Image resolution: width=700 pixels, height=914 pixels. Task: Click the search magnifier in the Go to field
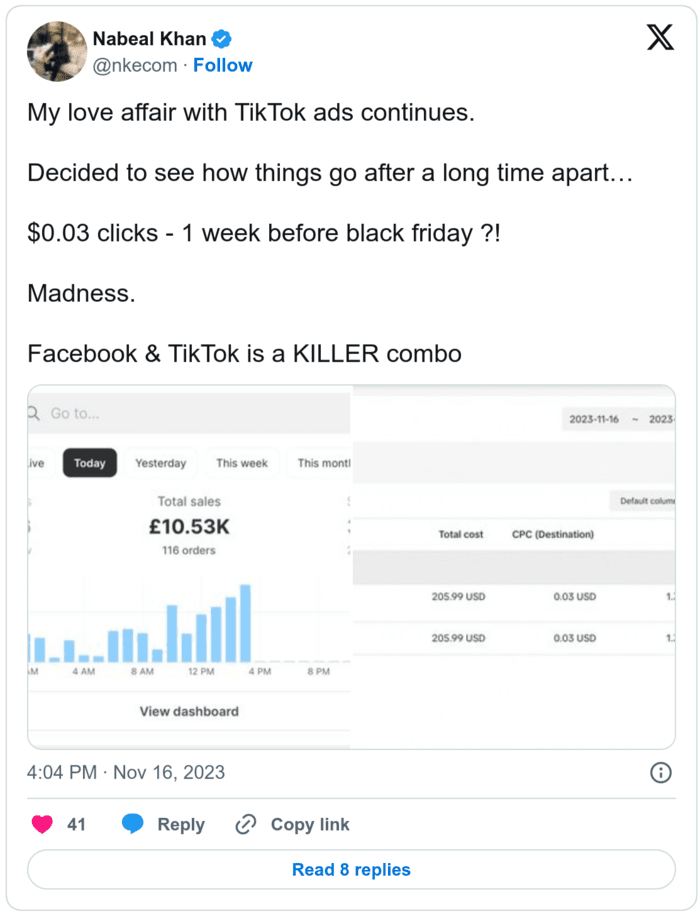click(x=32, y=412)
